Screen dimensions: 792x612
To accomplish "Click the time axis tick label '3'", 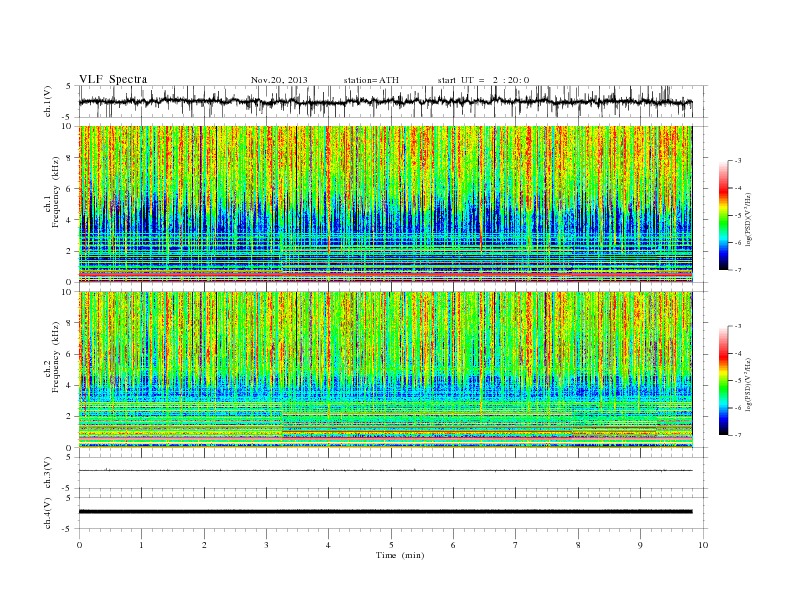I will [266, 545].
